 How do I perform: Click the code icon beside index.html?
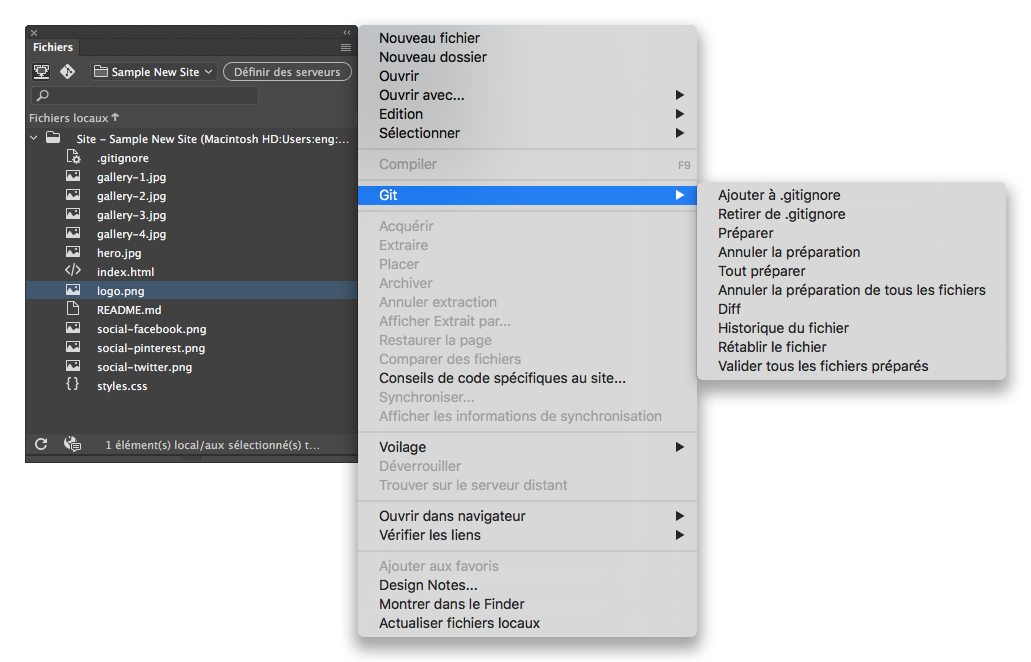pos(75,271)
